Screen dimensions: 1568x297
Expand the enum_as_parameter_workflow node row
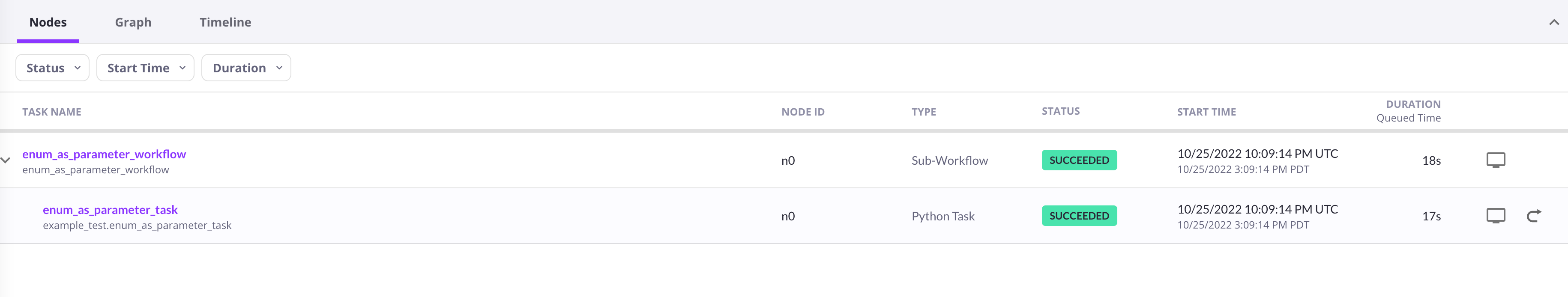(x=6, y=160)
